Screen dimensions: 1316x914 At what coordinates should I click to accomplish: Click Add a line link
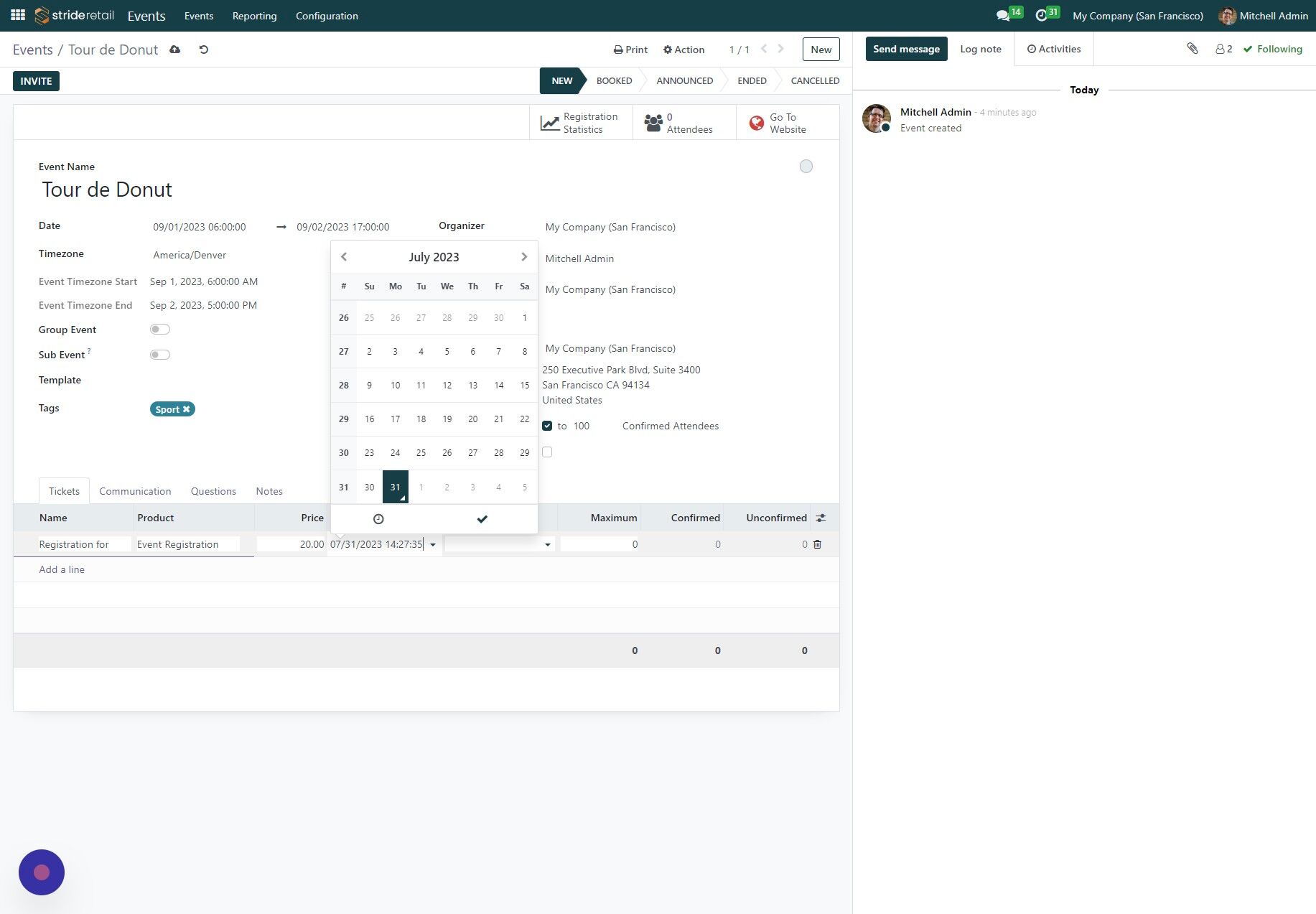click(62, 569)
